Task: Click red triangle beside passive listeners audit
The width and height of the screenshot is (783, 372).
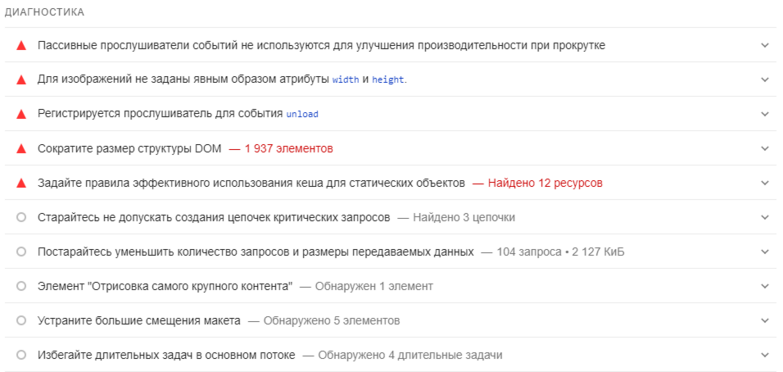Action: pos(21,45)
